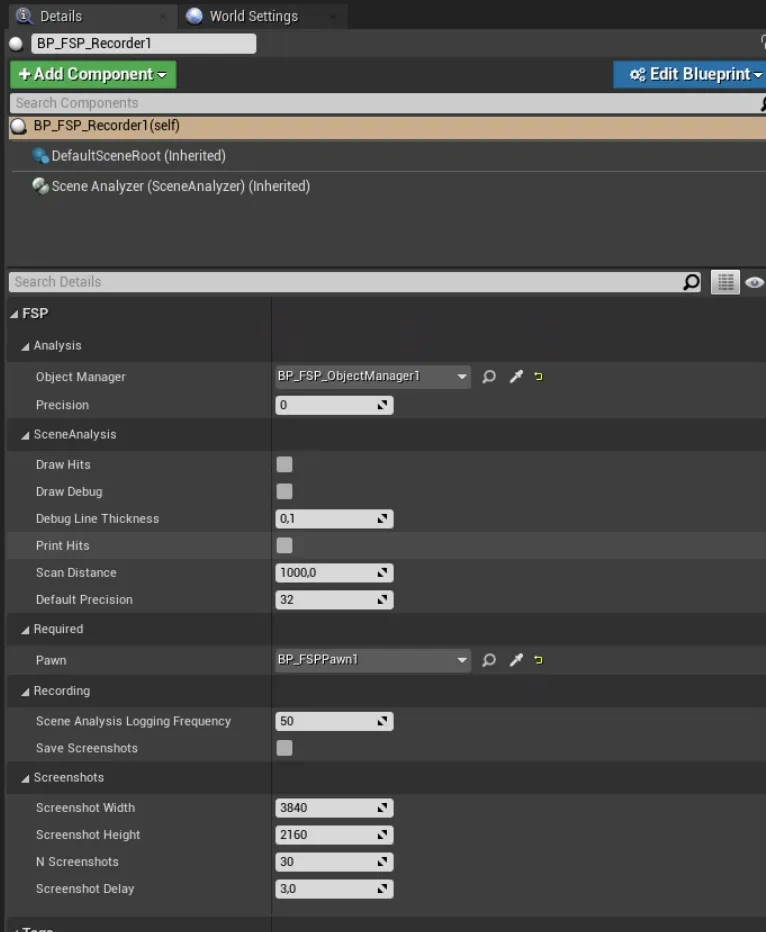This screenshot has height=932, width=766.
Task: Click the Scan Distance value field
Action: coord(325,573)
